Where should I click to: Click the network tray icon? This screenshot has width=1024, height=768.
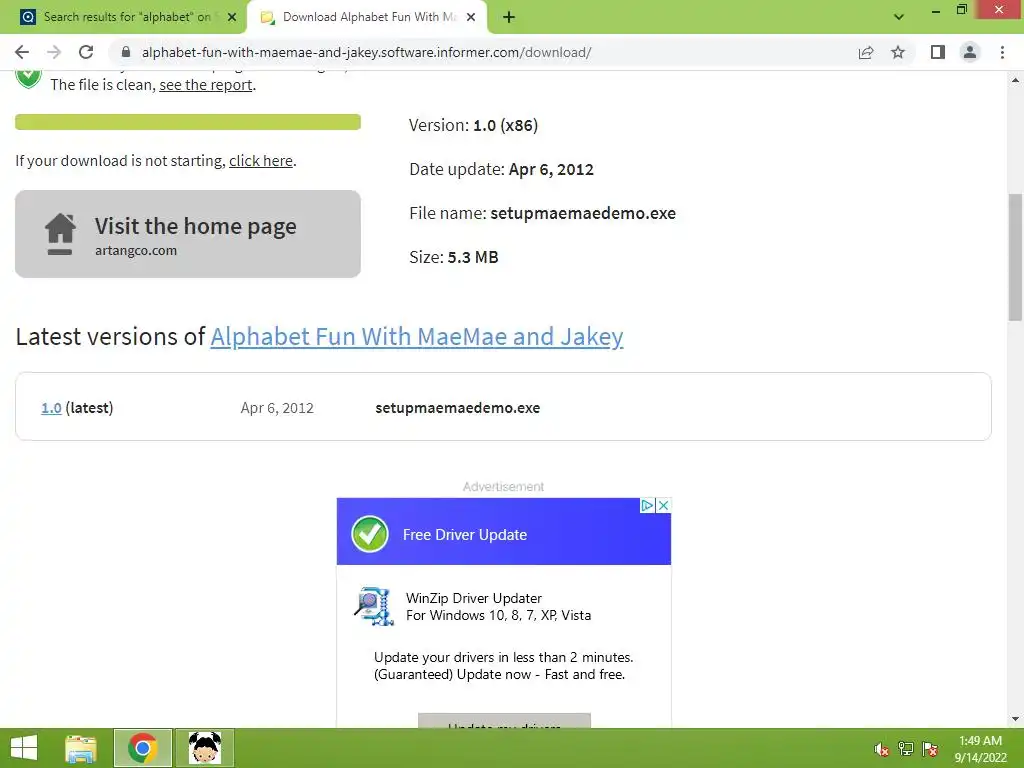[906, 749]
